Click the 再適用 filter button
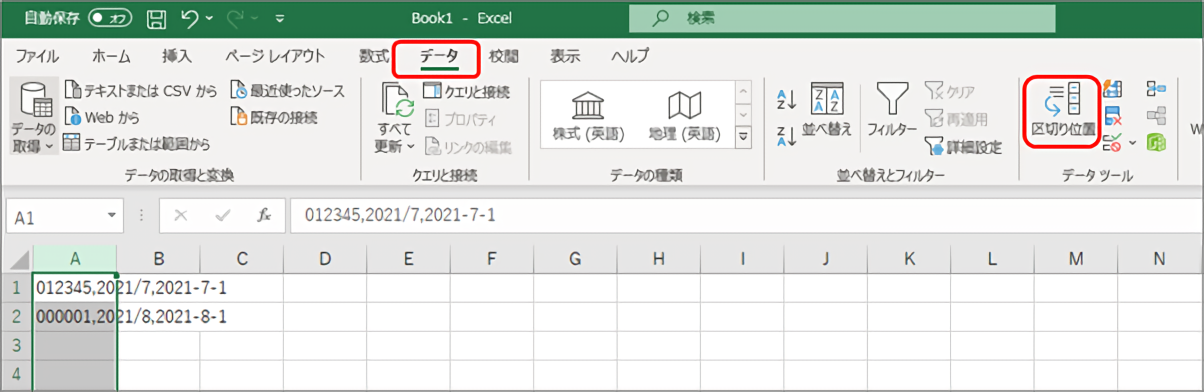The image size is (1204, 392). point(956,119)
